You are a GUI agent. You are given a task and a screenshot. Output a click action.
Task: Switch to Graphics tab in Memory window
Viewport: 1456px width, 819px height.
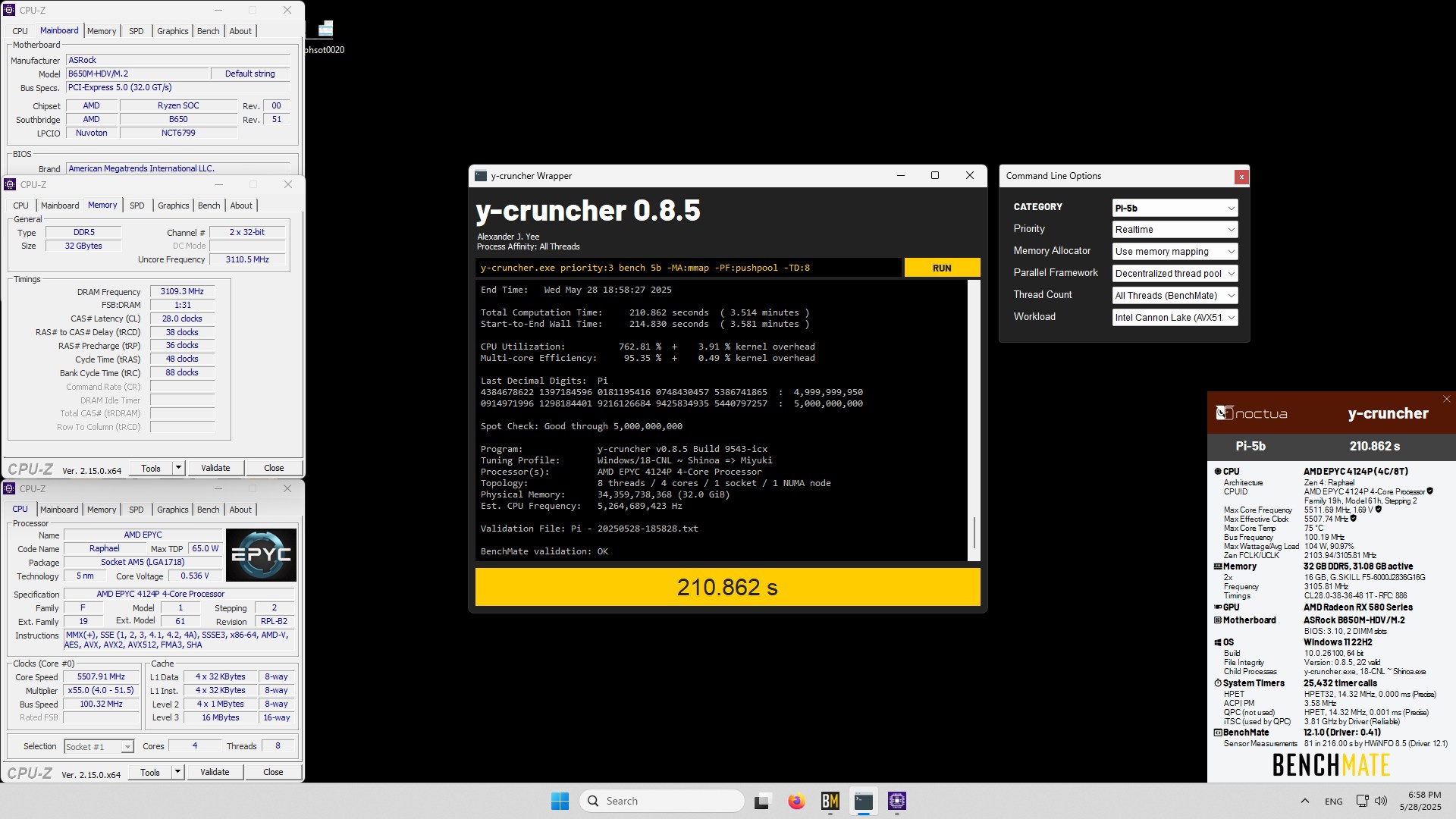(x=173, y=206)
